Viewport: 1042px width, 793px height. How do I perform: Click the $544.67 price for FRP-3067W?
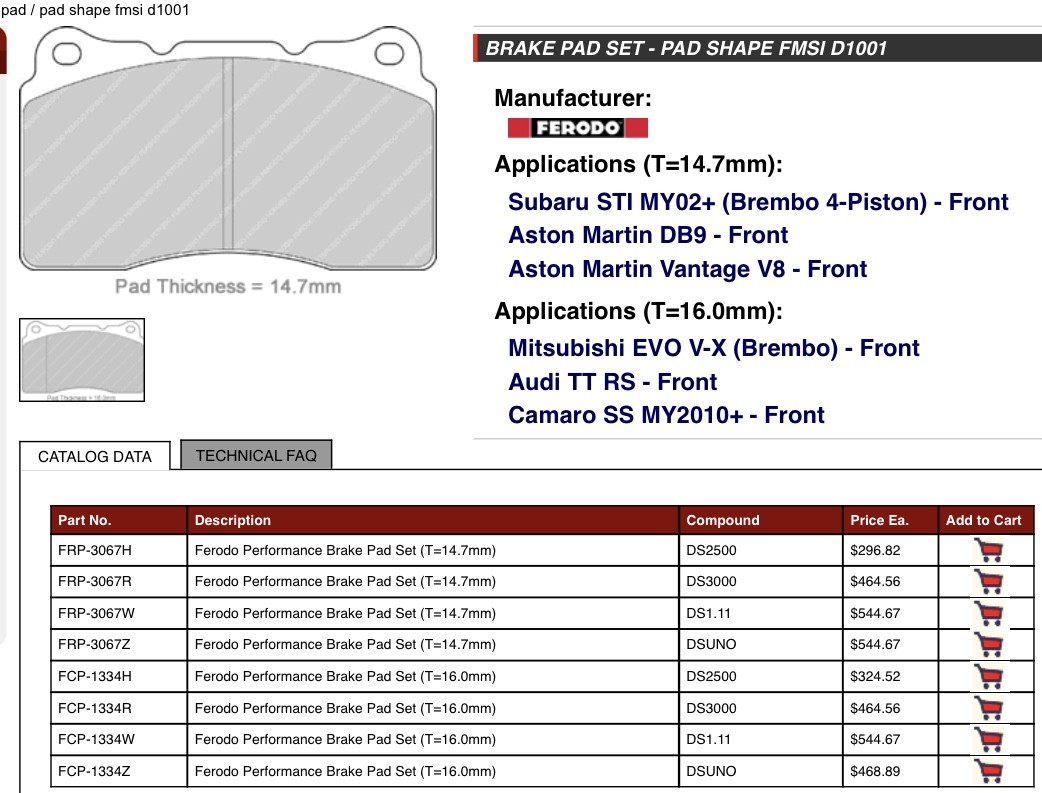(890, 613)
